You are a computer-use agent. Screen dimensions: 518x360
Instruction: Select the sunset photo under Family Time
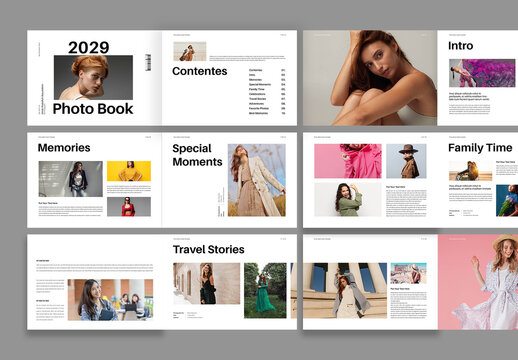[470, 171]
